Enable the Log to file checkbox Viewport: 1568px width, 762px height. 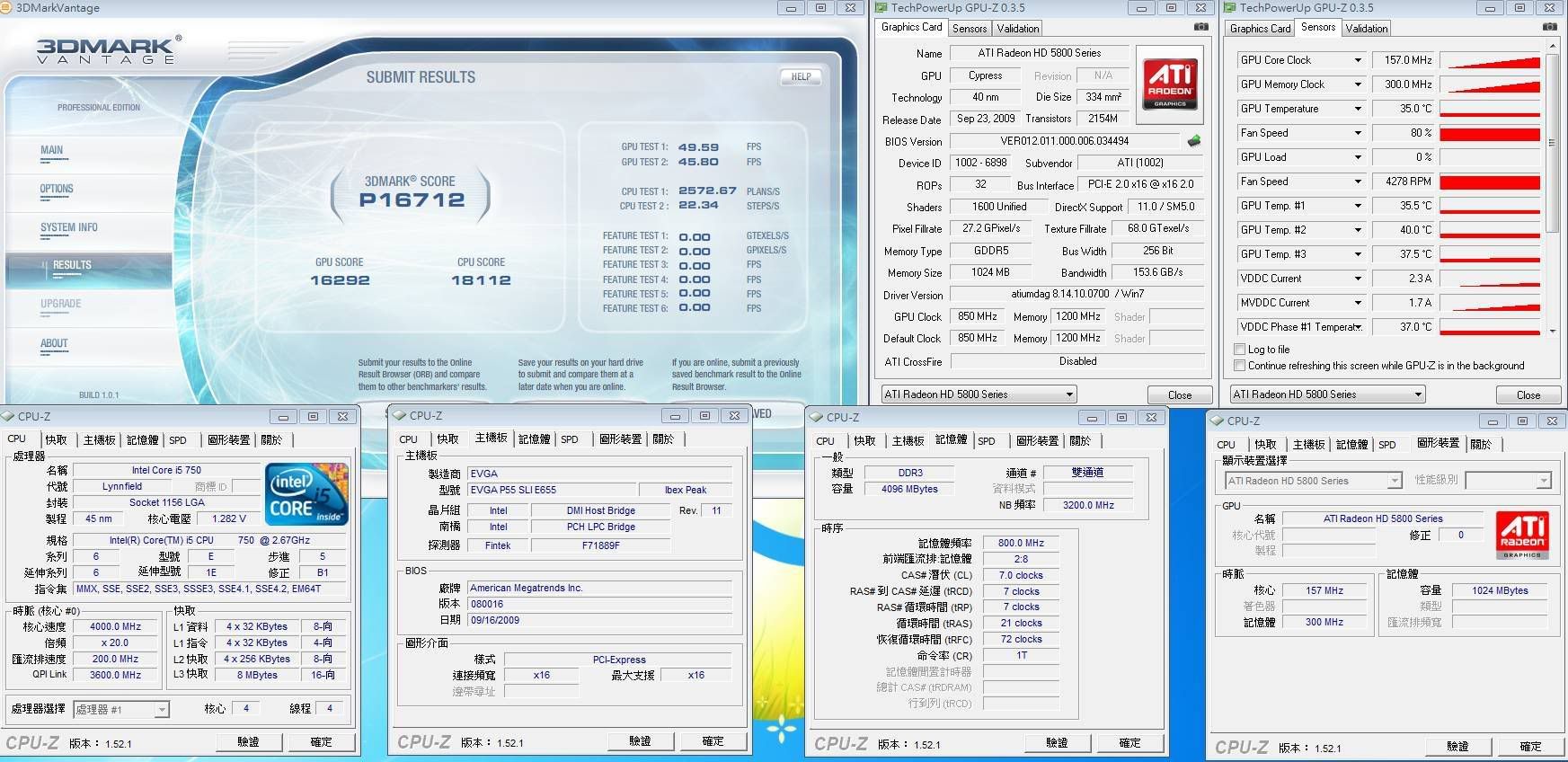(1240, 350)
